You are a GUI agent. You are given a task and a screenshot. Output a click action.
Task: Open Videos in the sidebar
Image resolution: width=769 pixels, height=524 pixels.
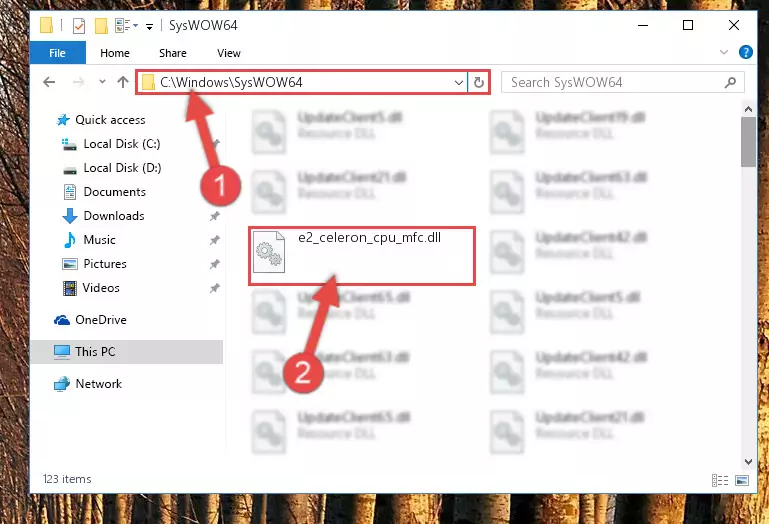[x=101, y=288]
